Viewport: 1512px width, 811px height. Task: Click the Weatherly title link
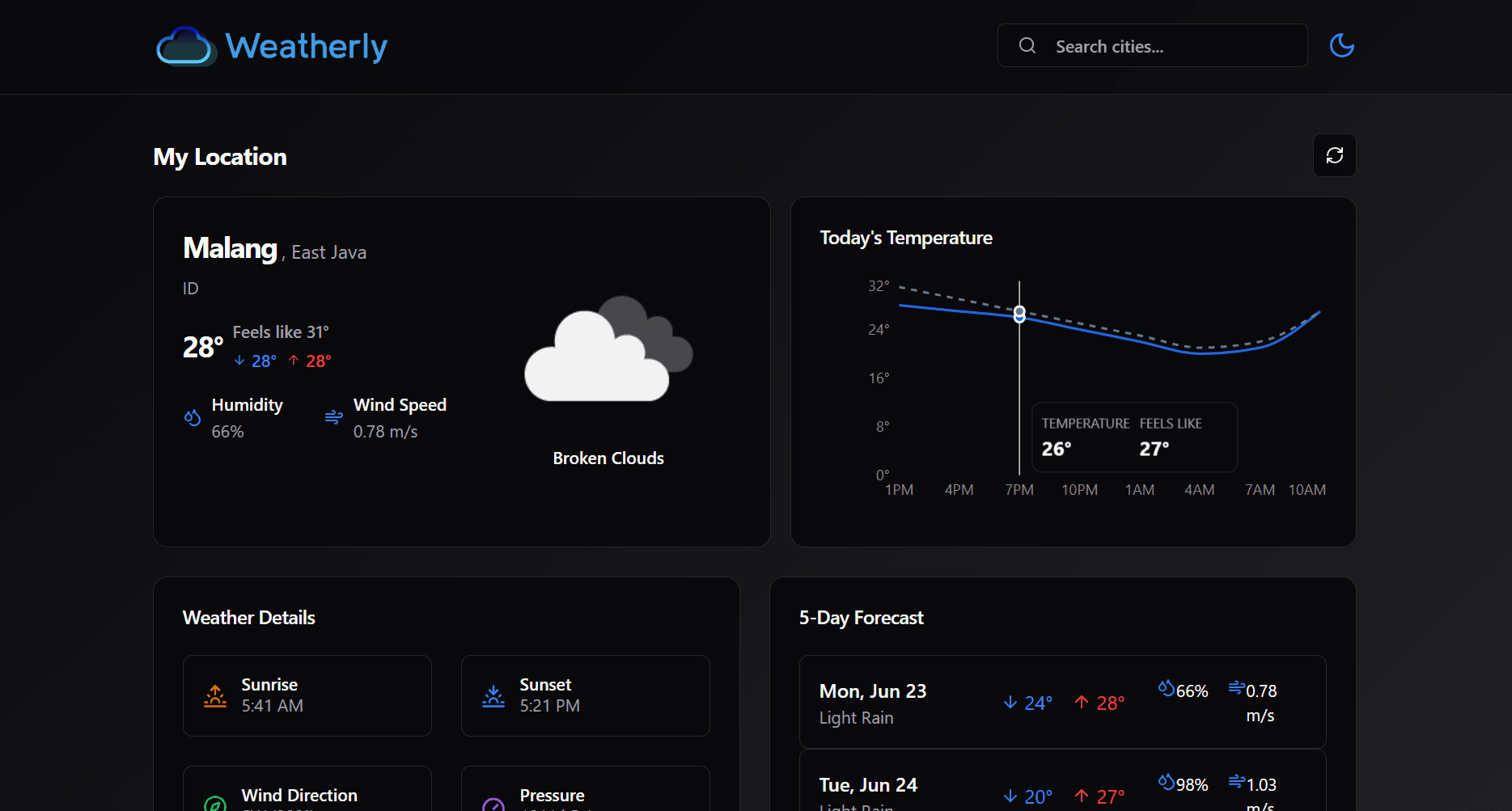306,46
